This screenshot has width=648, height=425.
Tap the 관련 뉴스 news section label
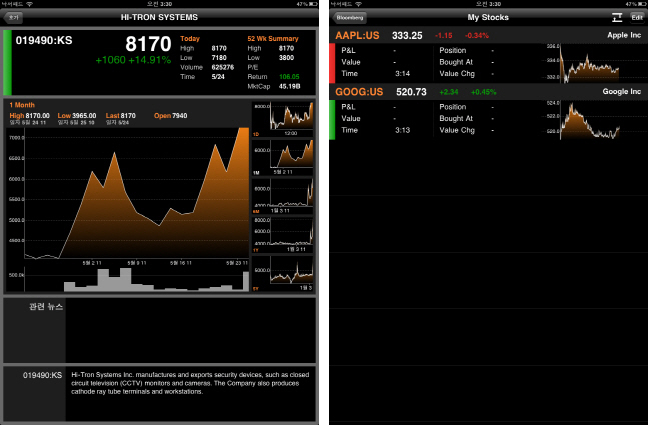tap(45, 306)
